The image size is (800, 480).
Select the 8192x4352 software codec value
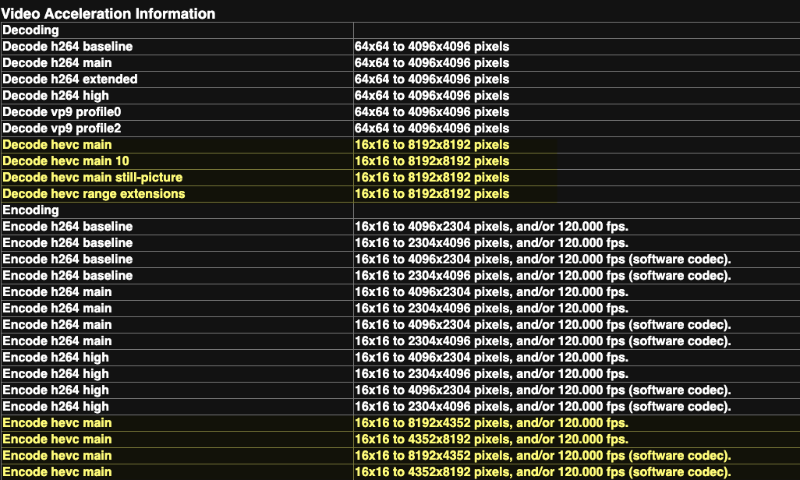tap(543, 456)
